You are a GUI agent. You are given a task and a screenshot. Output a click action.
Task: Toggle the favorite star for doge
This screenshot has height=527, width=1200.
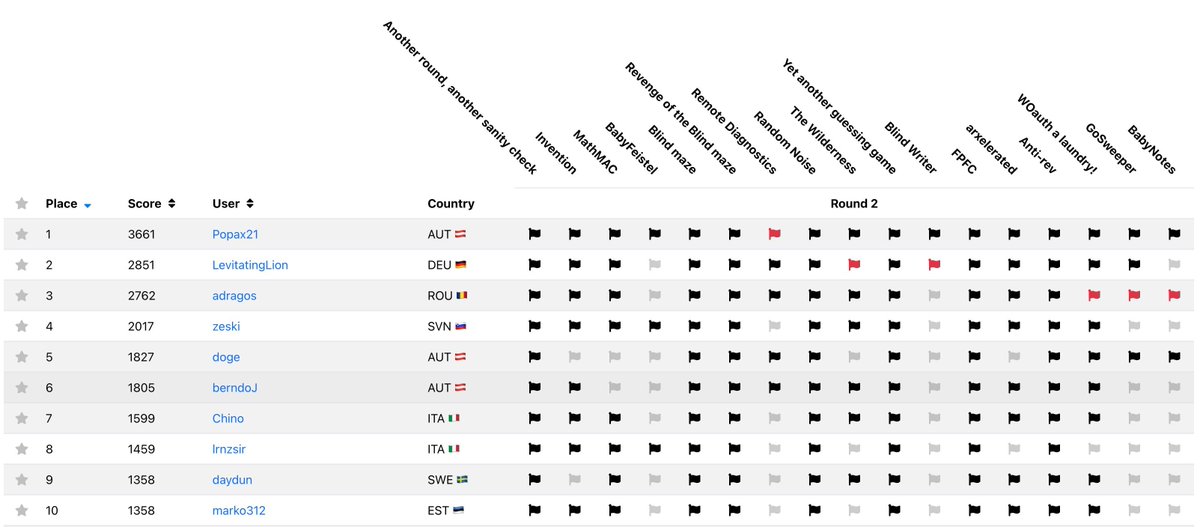pyautogui.click(x=22, y=357)
